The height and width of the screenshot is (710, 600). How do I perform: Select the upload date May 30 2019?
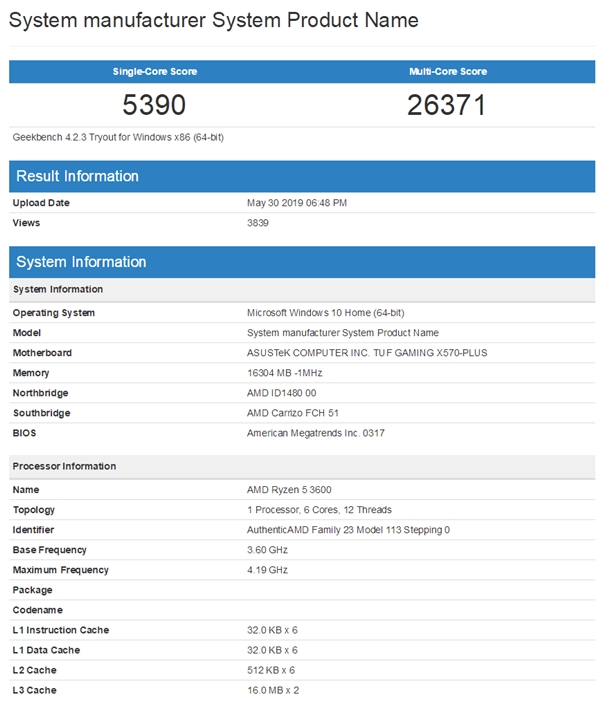pyautogui.click(x=297, y=203)
